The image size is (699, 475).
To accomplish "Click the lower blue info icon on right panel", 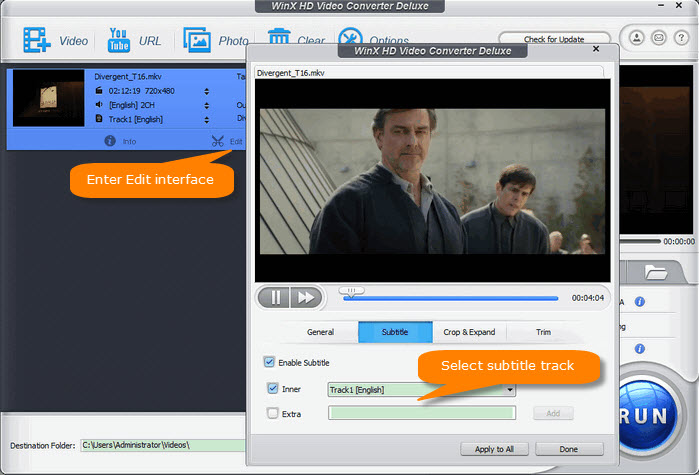I will click(x=640, y=348).
